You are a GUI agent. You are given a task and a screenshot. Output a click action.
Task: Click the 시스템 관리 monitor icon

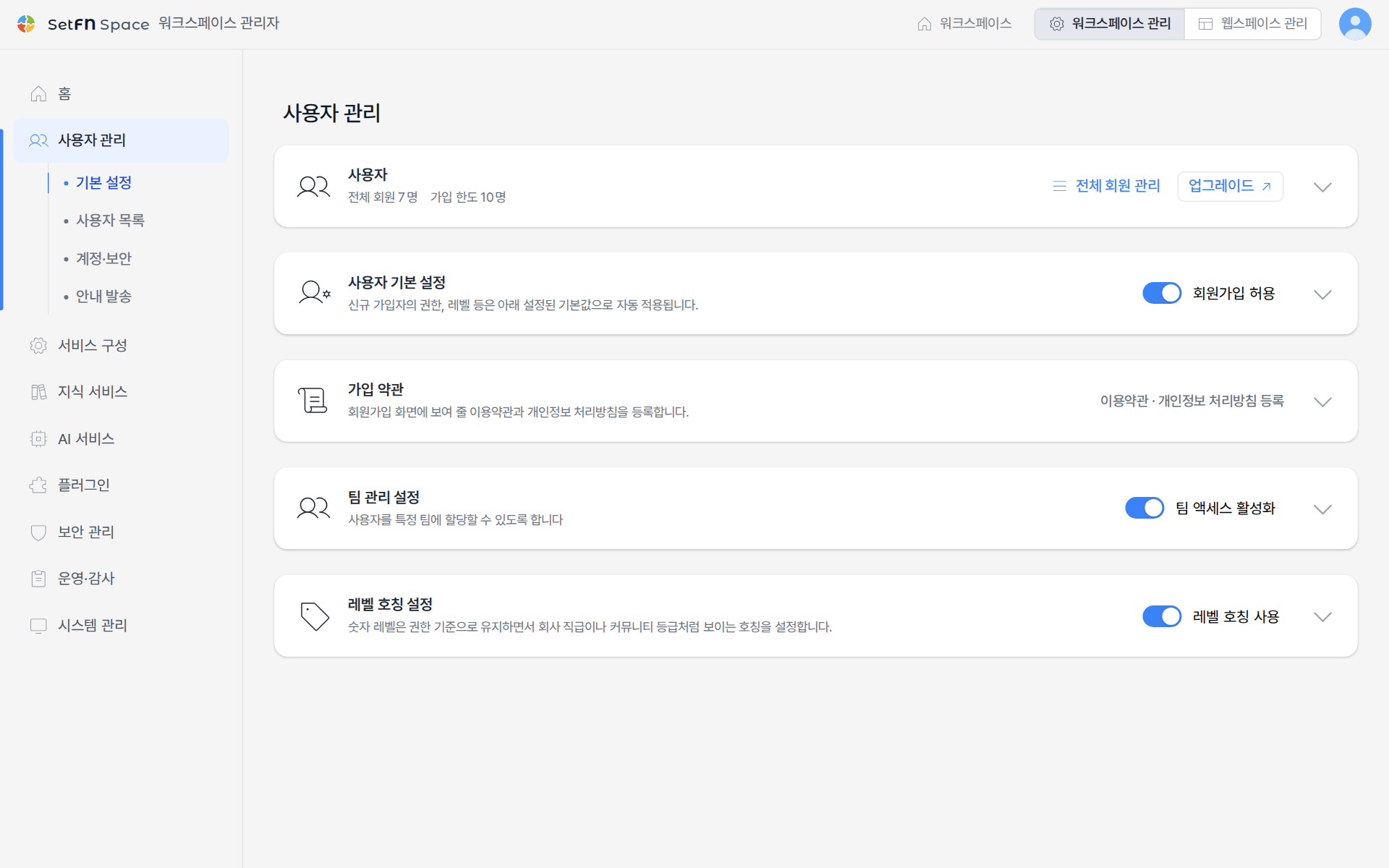coord(38,626)
